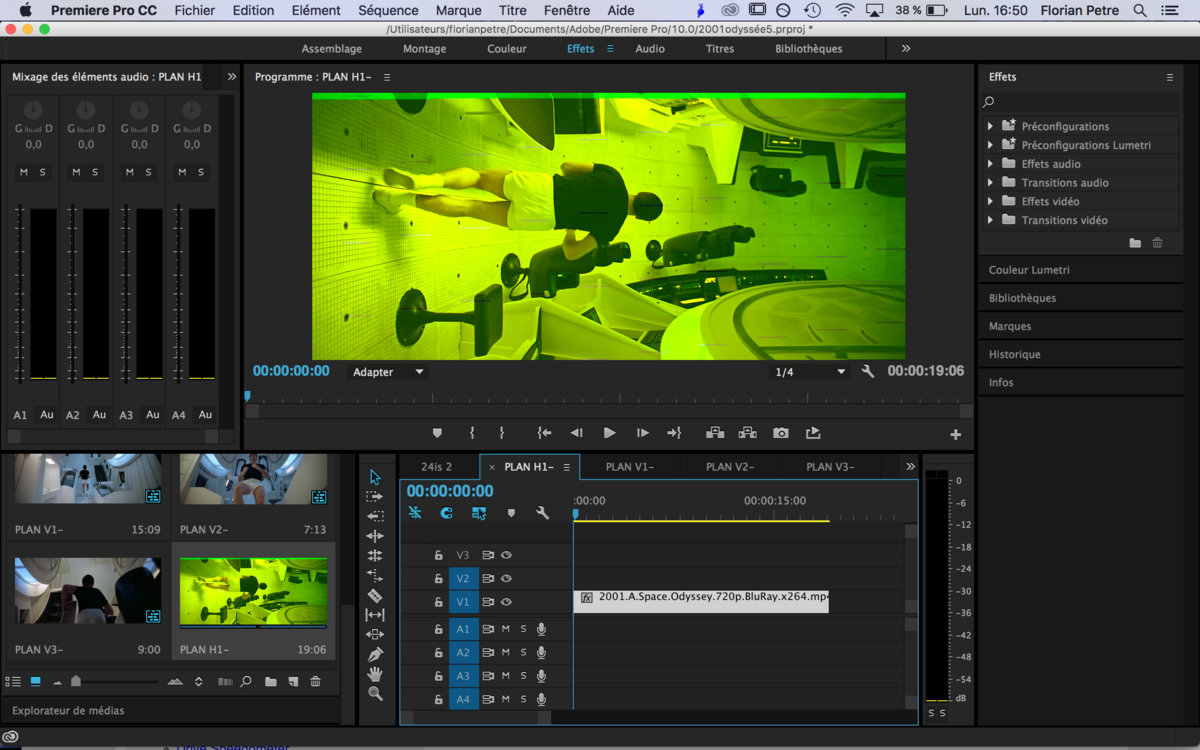Mute audio track A1 in timeline
This screenshot has width=1200, height=750.
[x=505, y=629]
